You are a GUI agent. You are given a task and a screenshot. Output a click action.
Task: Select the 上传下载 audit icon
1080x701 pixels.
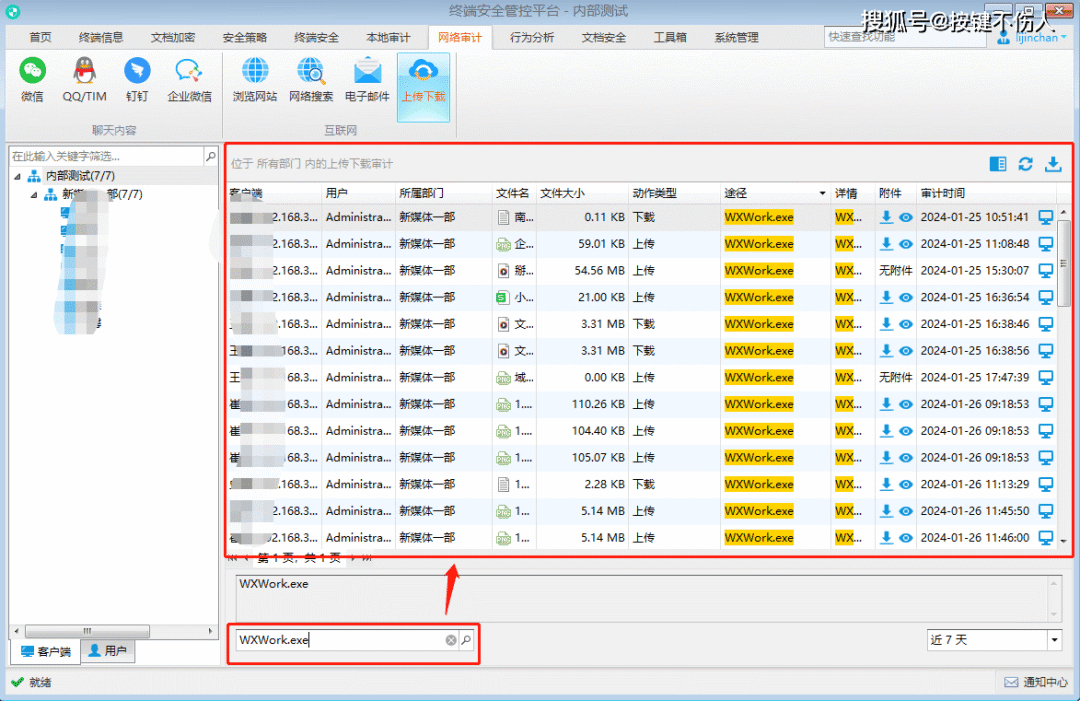(x=423, y=86)
